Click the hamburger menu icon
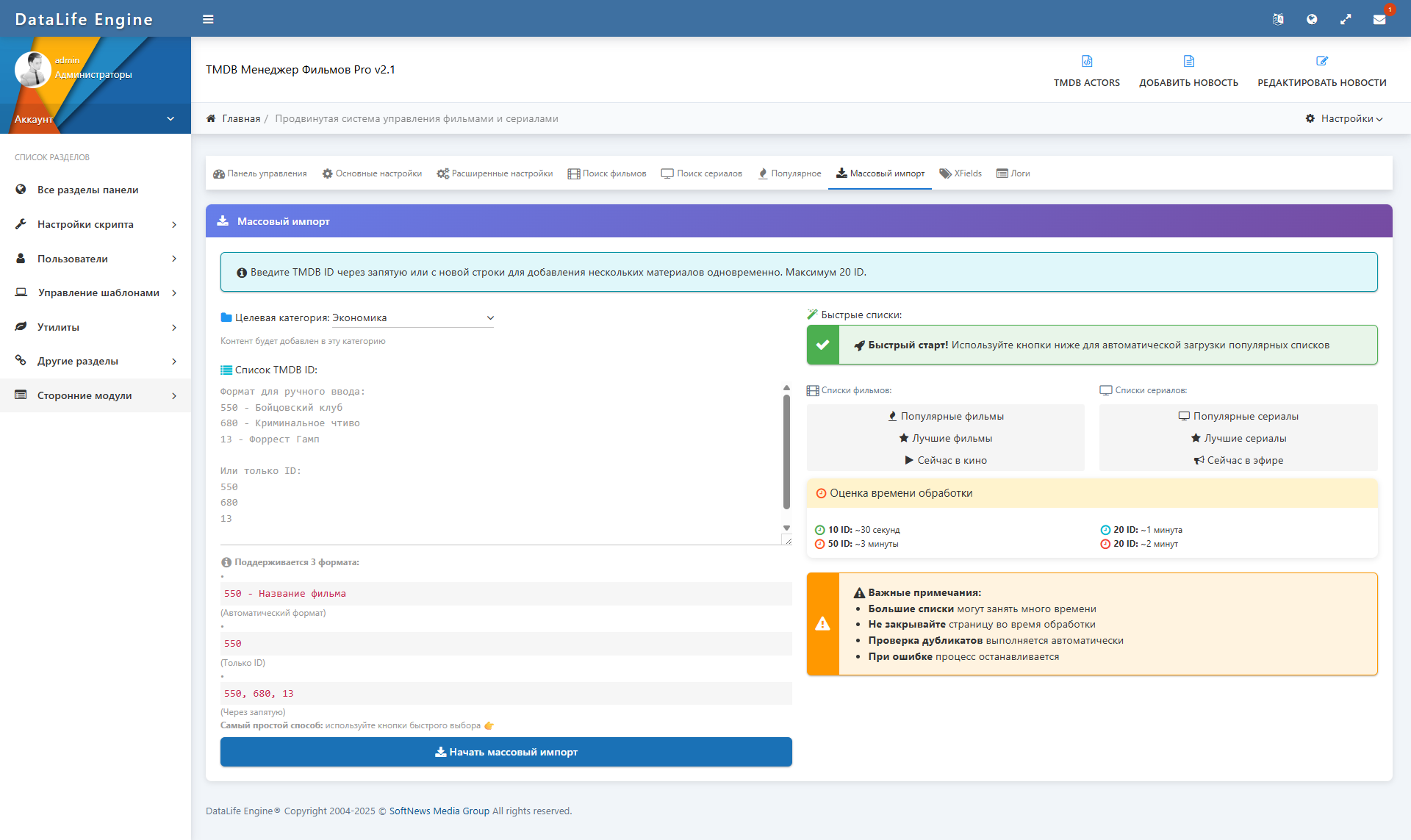The height and width of the screenshot is (840, 1411). click(208, 20)
